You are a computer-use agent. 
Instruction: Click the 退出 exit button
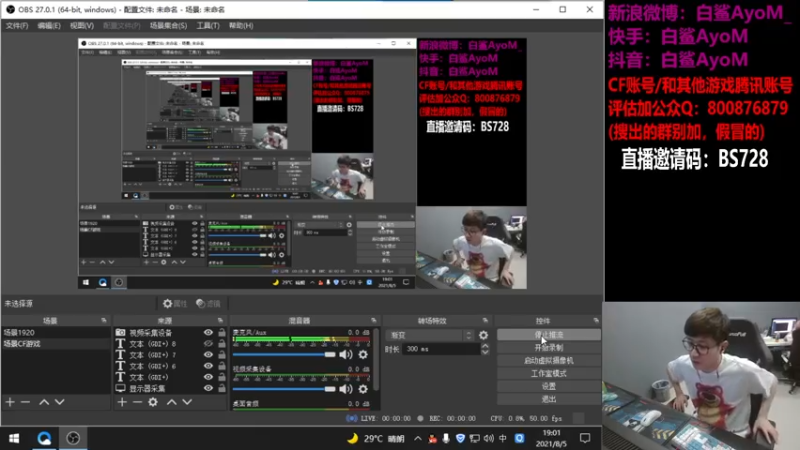(x=548, y=399)
